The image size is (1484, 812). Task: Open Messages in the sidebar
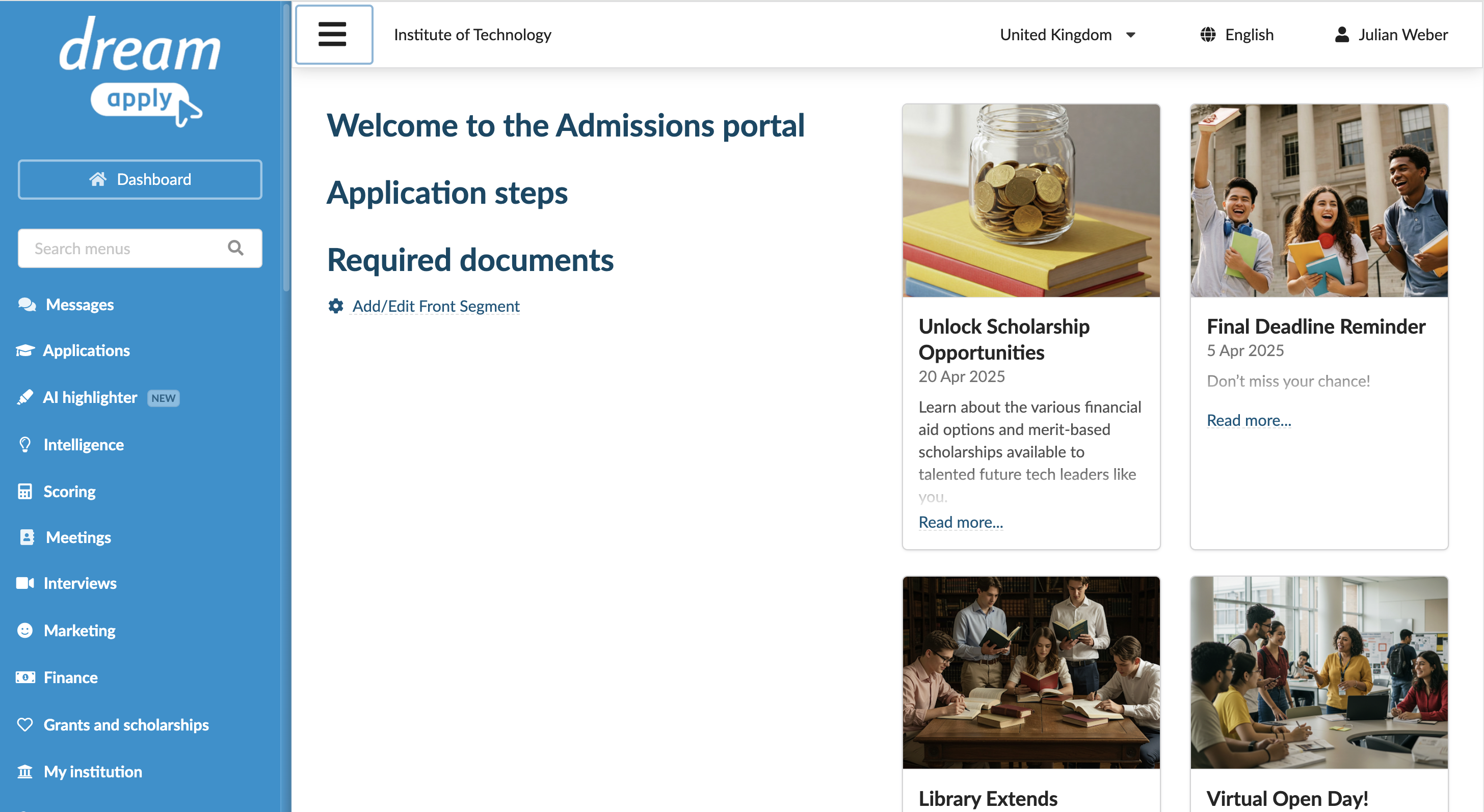(x=79, y=305)
